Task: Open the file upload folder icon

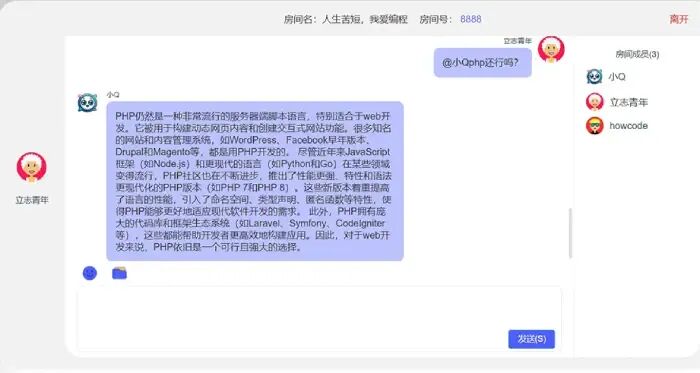Action: [119, 273]
